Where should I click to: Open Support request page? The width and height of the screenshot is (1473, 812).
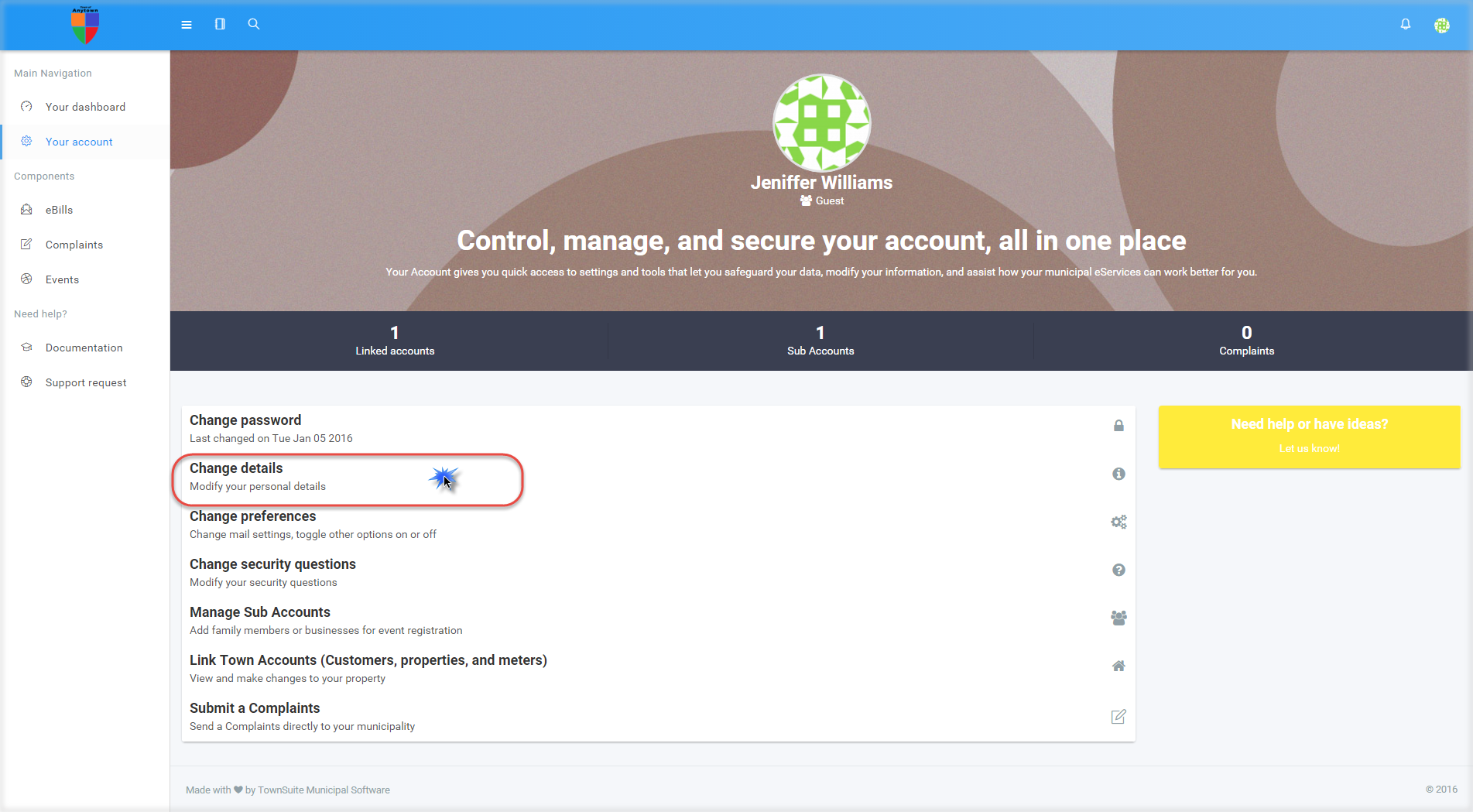(x=85, y=382)
